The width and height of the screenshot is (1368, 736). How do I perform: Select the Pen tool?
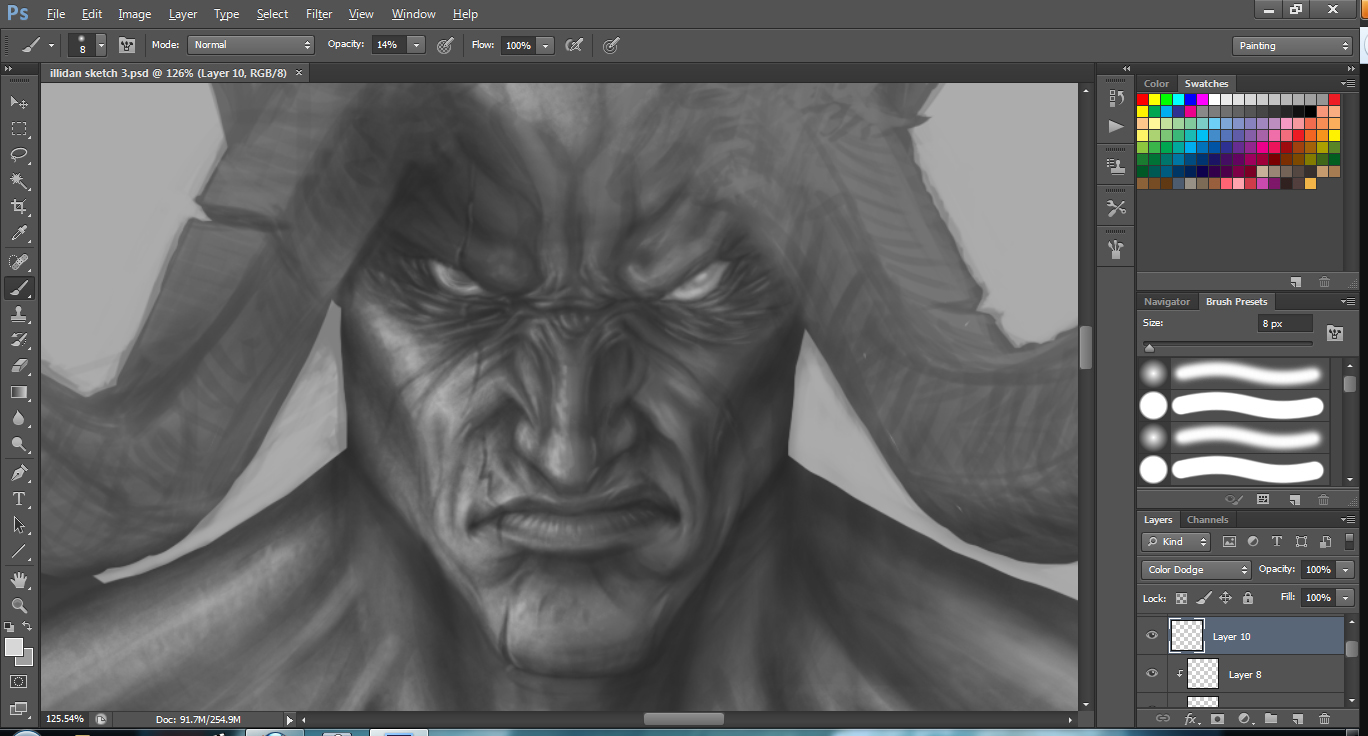click(x=19, y=472)
